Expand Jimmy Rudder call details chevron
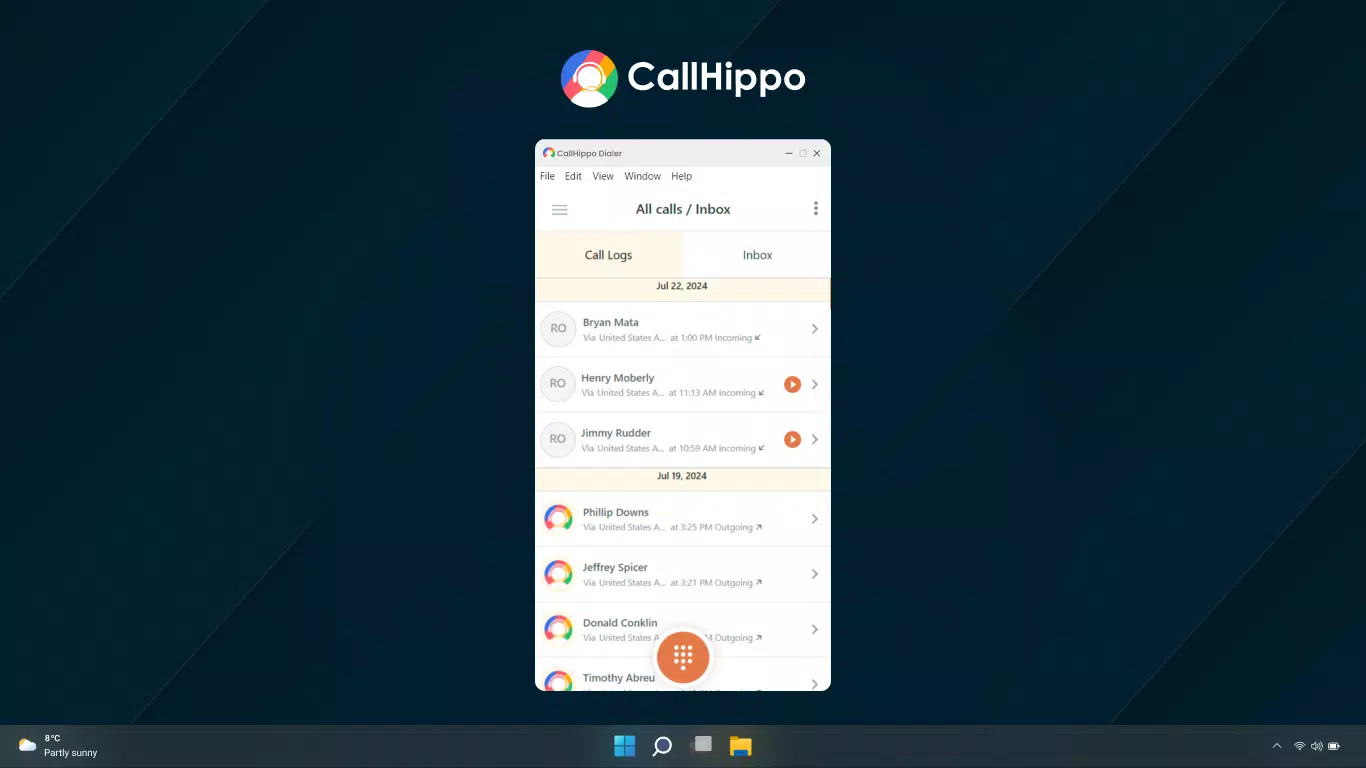The height and width of the screenshot is (768, 1366). [815, 439]
